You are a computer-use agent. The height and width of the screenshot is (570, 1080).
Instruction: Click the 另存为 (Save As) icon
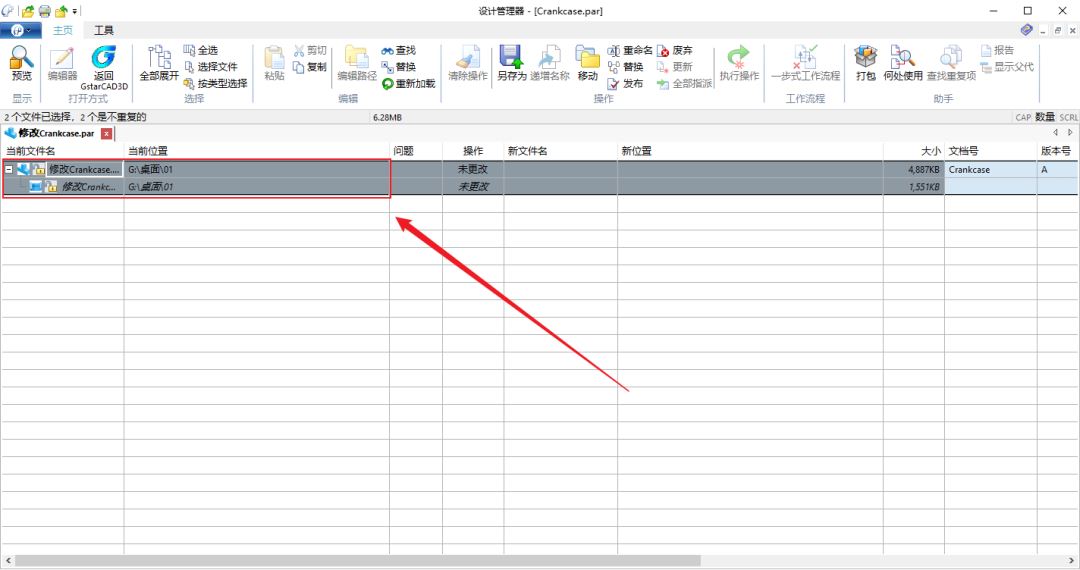point(511,62)
